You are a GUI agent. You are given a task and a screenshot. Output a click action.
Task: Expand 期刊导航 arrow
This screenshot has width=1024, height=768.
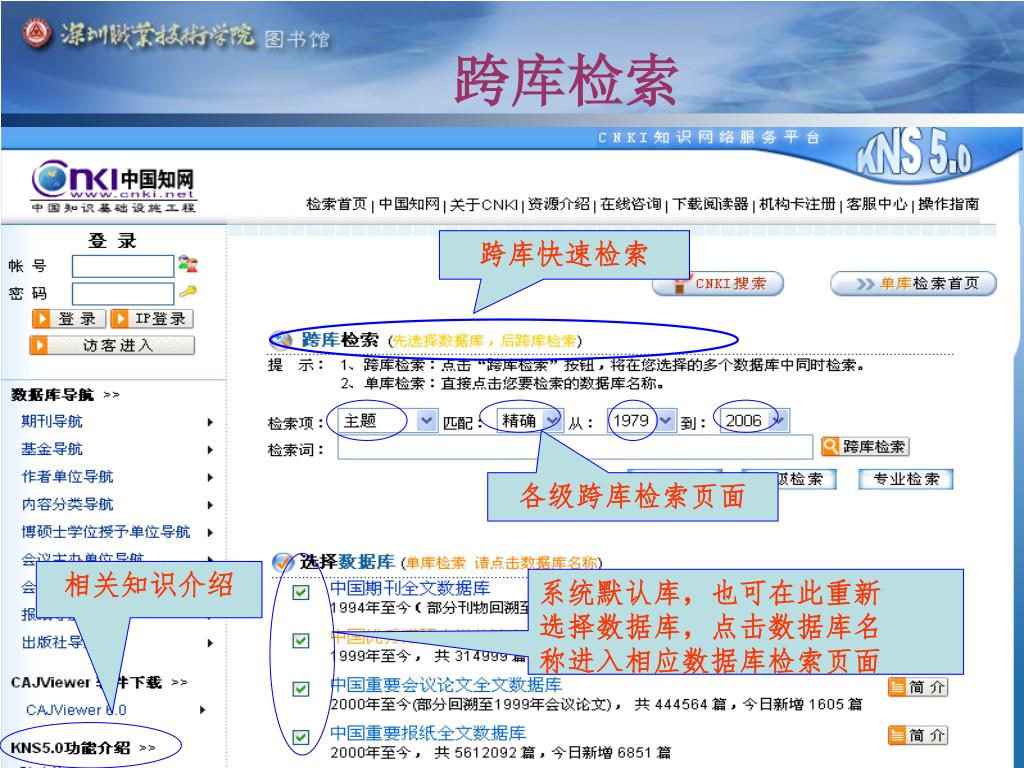[210, 422]
